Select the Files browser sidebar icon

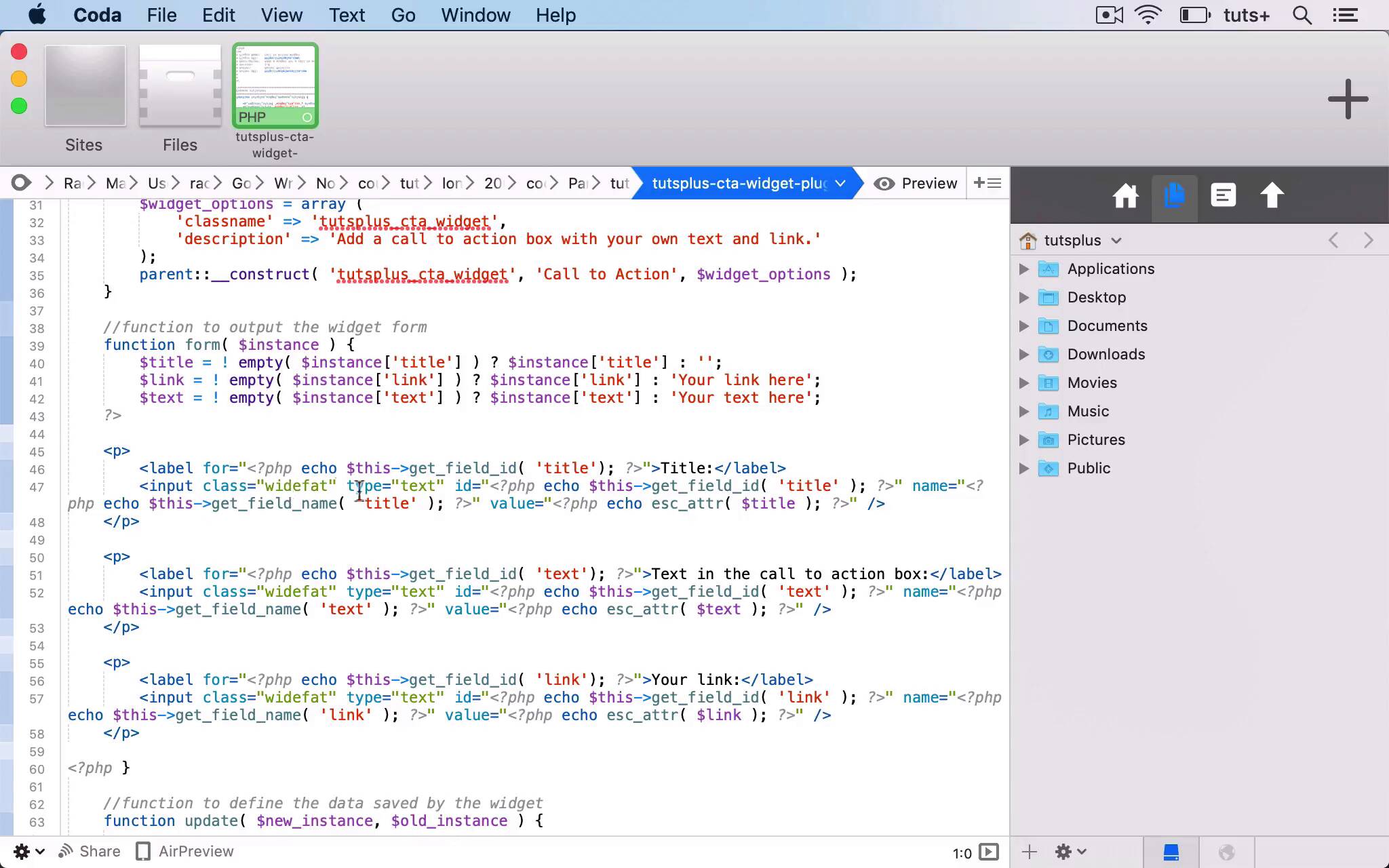[x=1174, y=197]
